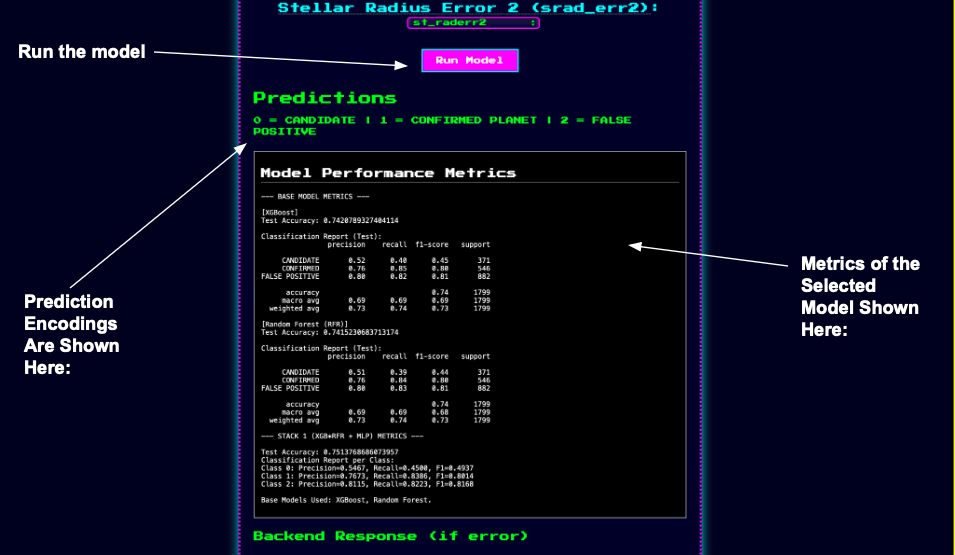The height and width of the screenshot is (555, 955).
Task: Click the FALSE POSITIVE row with 0.83 recall
Action: pos(375,388)
